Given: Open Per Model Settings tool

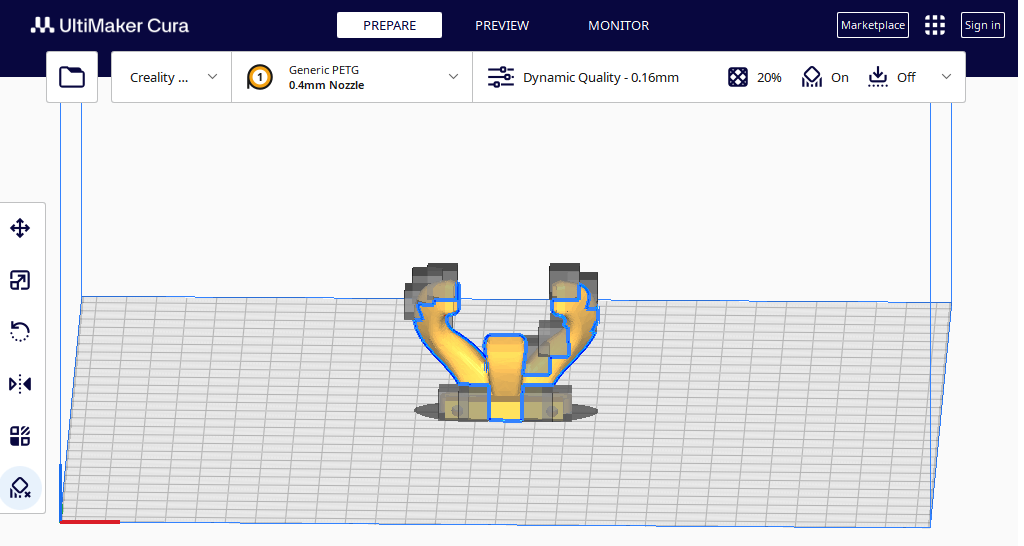Looking at the screenshot, I should pyautogui.click(x=19, y=436).
